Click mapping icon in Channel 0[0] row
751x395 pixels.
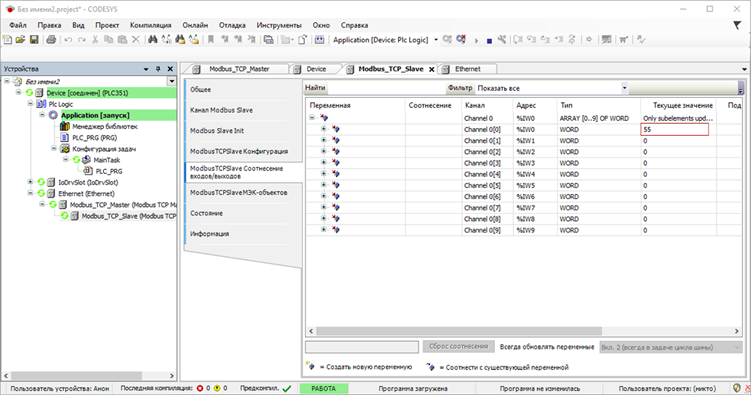click(336, 129)
